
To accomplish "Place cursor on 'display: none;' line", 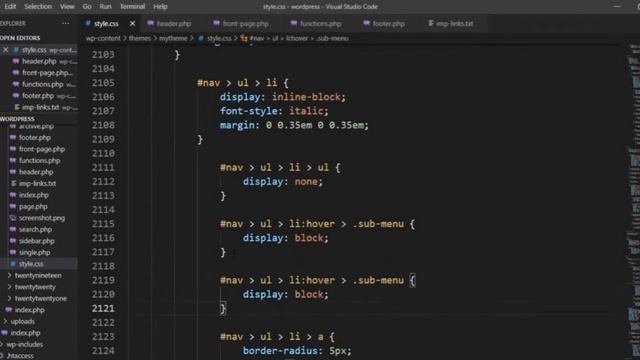I will click(x=282, y=182).
